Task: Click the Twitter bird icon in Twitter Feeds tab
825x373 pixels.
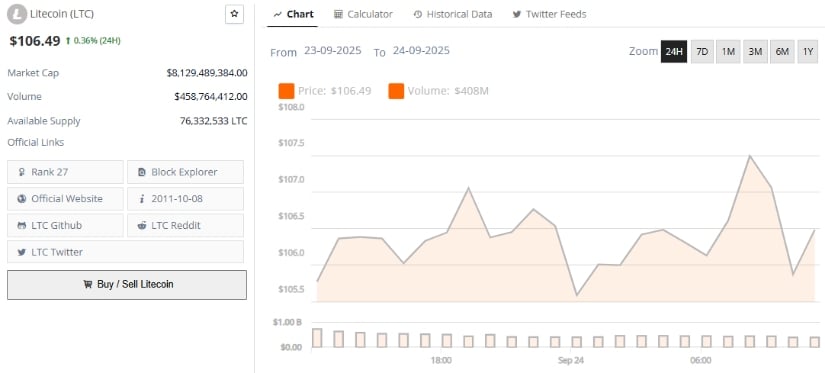Action: 517,14
